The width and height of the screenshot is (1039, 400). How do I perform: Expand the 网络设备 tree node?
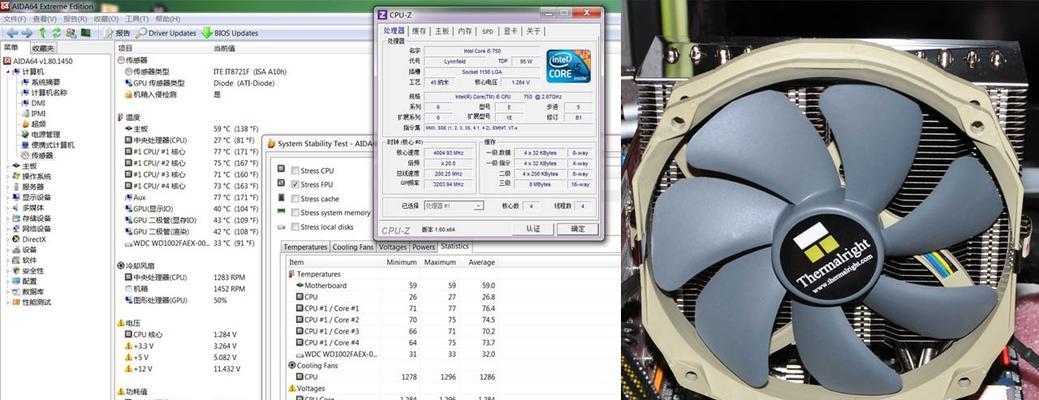click(7, 228)
